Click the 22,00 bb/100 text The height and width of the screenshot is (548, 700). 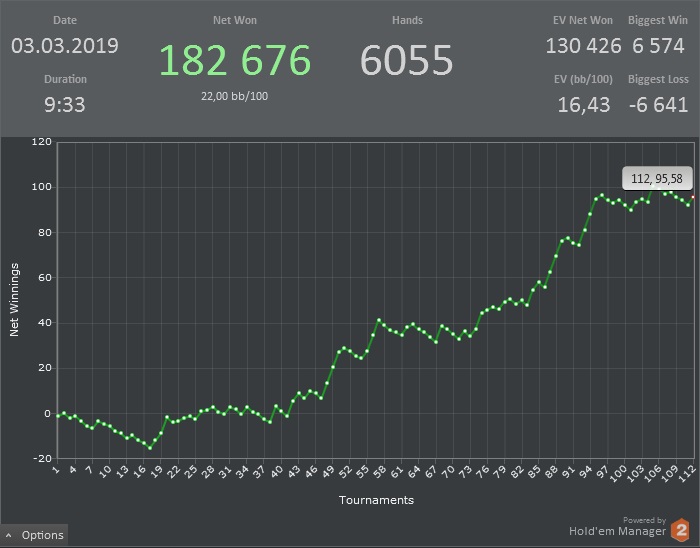[x=234, y=96]
